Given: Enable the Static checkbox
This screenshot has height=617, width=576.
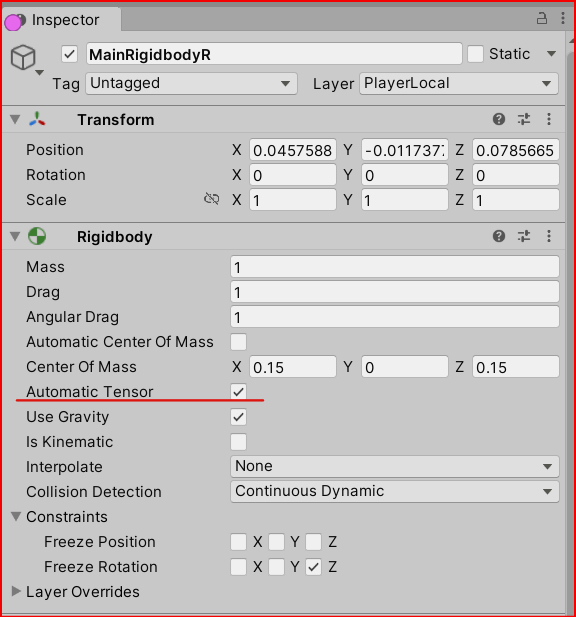Looking at the screenshot, I should (475, 54).
